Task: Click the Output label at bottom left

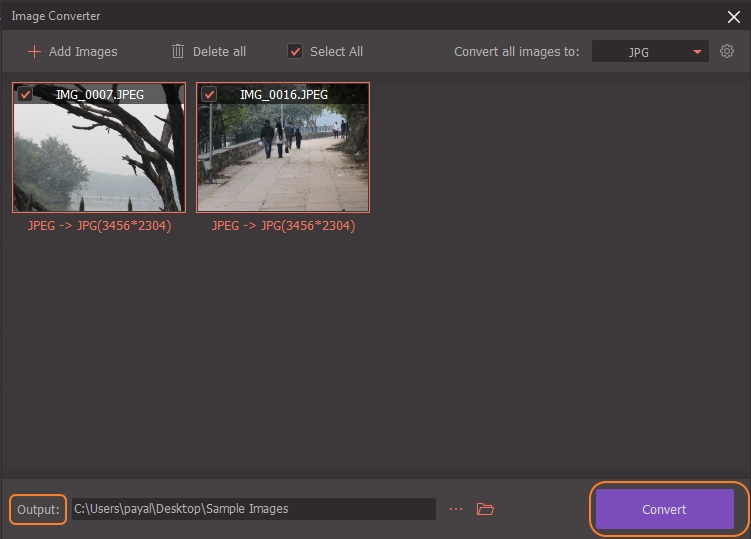Action: coord(38,509)
